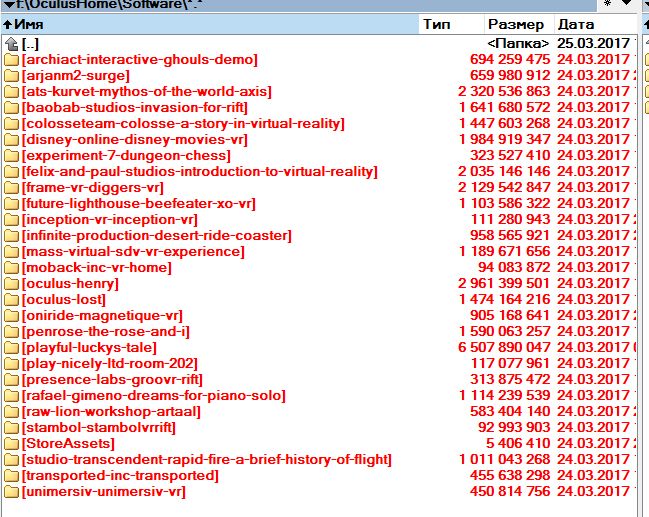Click folder icon next to arjanm2-surge

[x=12, y=76]
